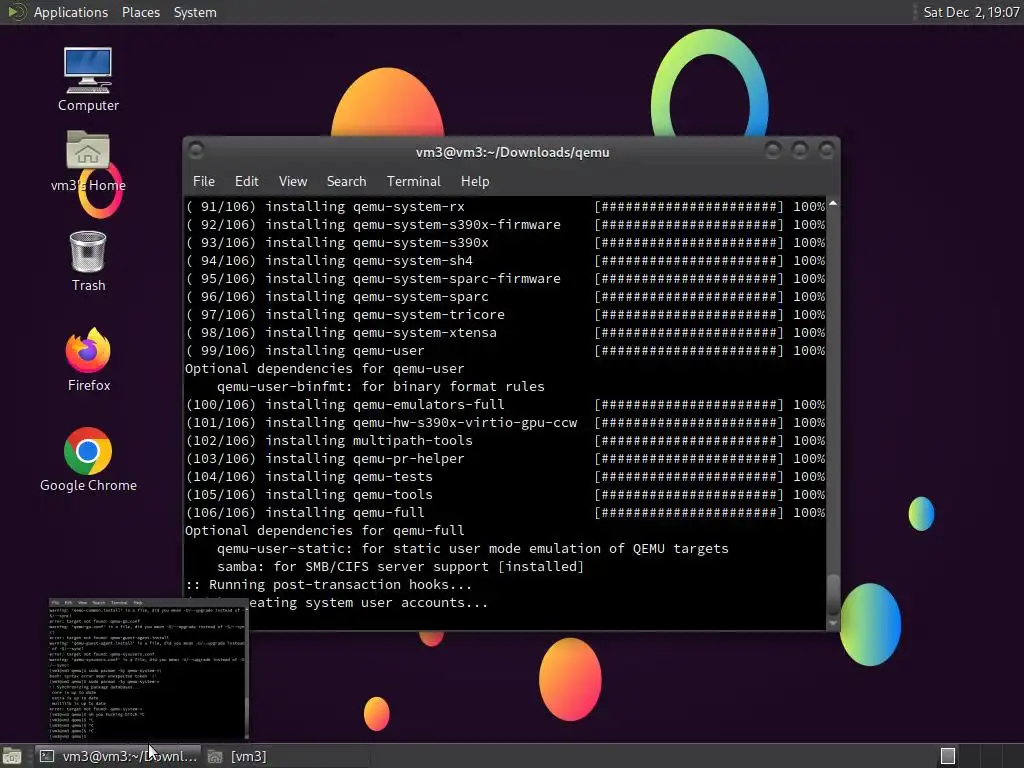
Task: Open the terminal Search menu
Action: (x=346, y=182)
